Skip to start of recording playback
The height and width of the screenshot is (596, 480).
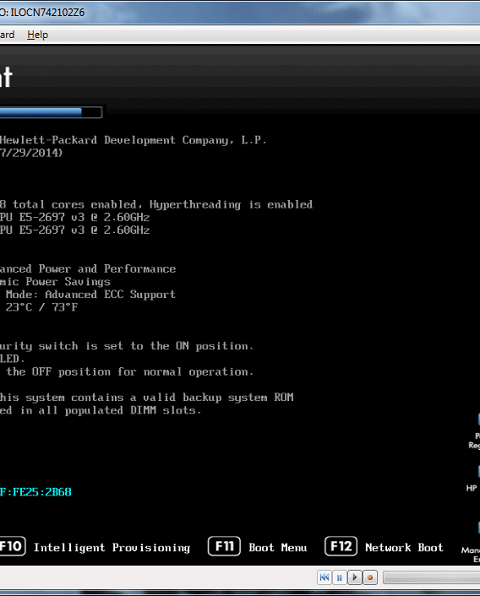point(324,578)
